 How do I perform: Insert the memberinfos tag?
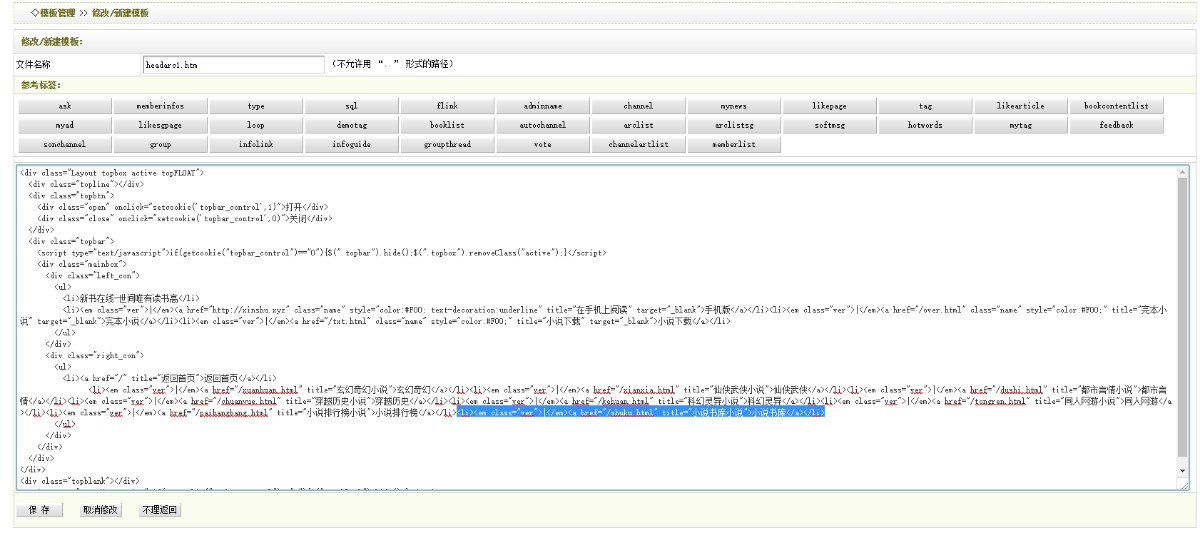click(160, 106)
